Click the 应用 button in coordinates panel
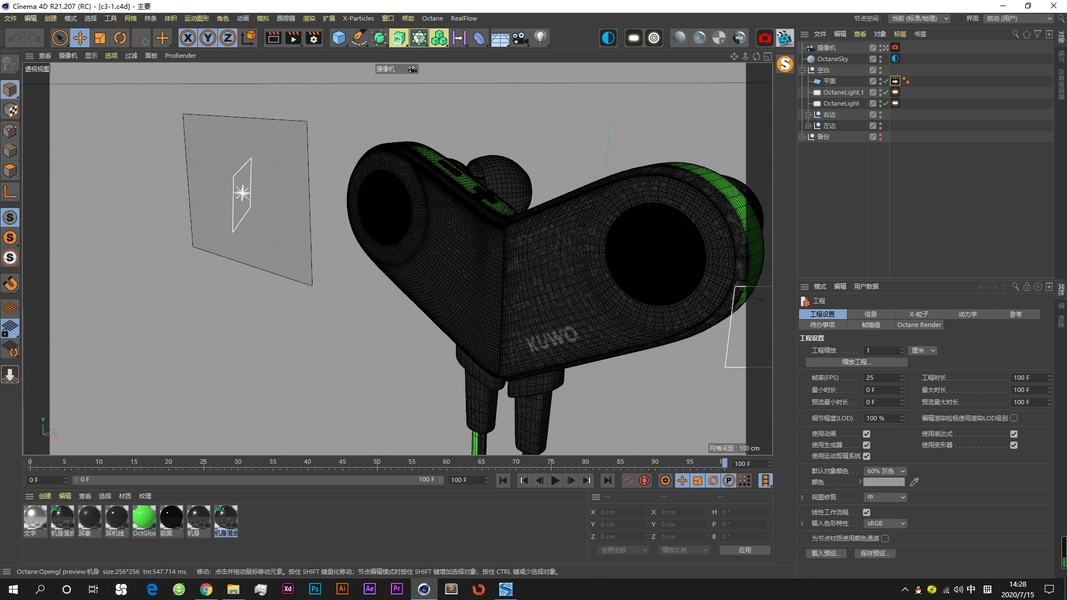 (744, 550)
